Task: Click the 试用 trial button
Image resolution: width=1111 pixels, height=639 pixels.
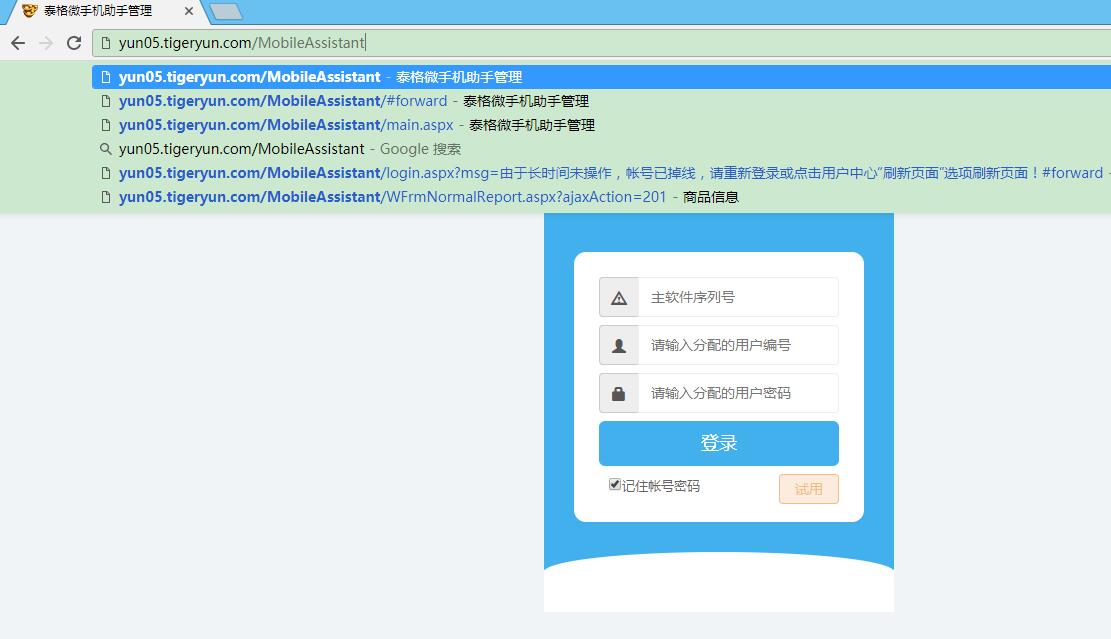Action: click(808, 489)
